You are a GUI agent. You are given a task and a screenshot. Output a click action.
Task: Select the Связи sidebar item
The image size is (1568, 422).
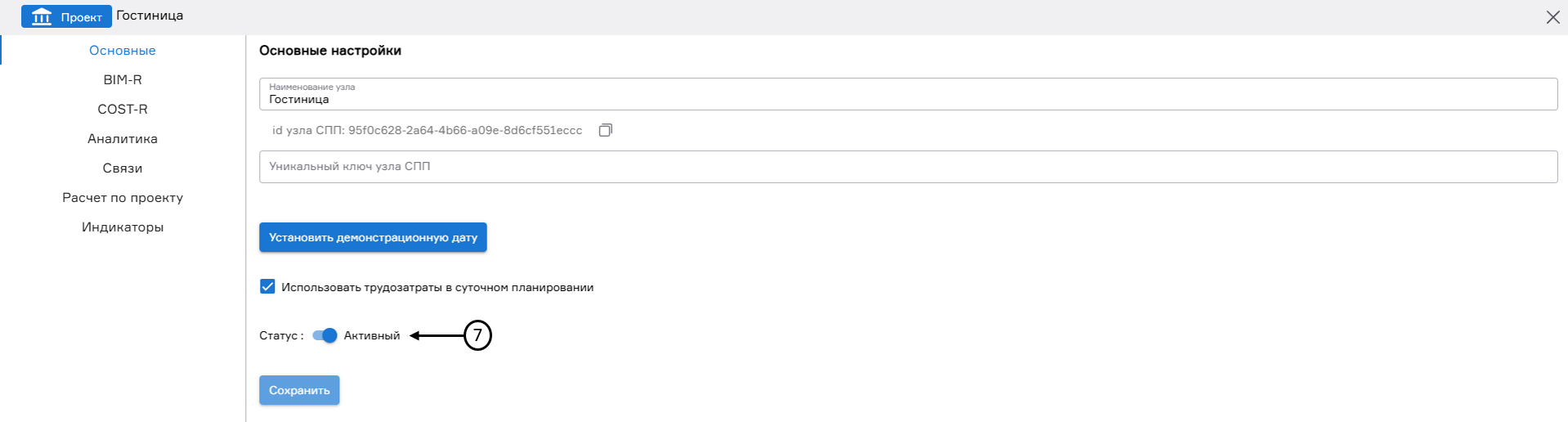(123, 168)
